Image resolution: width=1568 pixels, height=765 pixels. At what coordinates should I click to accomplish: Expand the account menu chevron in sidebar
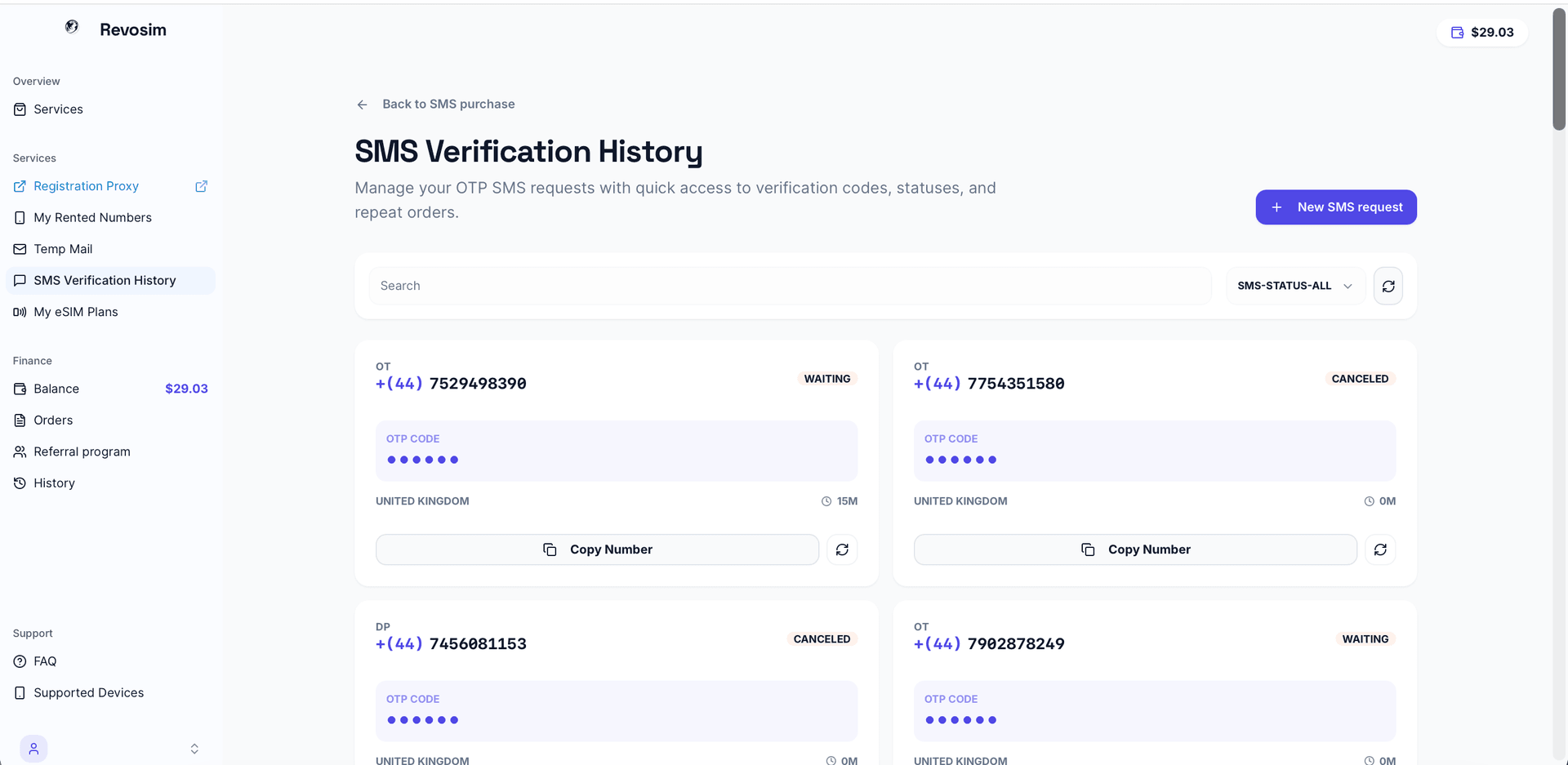[194, 749]
